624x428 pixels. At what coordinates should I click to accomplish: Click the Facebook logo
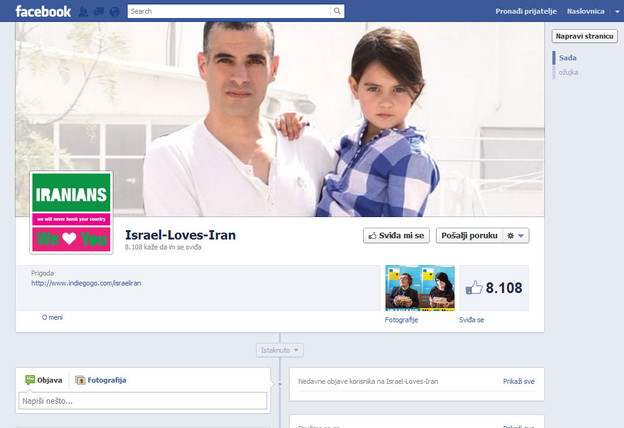pyautogui.click(x=43, y=11)
